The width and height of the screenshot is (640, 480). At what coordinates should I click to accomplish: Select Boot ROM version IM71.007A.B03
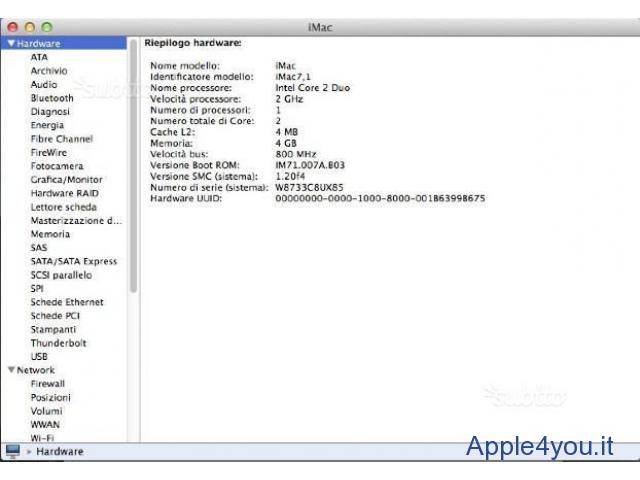(x=310, y=165)
